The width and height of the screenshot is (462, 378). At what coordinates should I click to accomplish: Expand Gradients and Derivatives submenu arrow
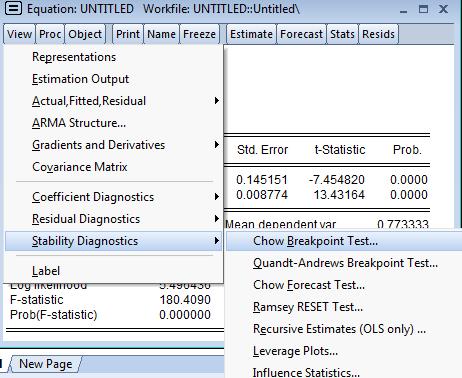pyautogui.click(x=217, y=145)
